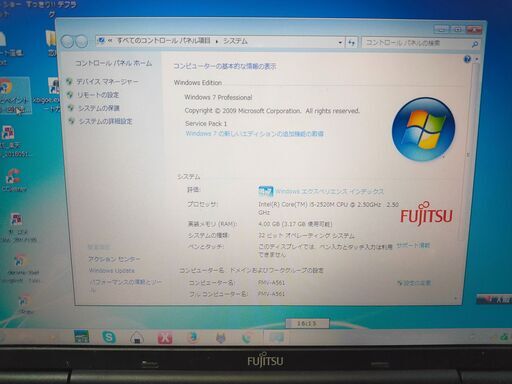This screenshot has height=384, width=512.
Task: Expand the small arrow next to Help icon
Action: point(477,59)
